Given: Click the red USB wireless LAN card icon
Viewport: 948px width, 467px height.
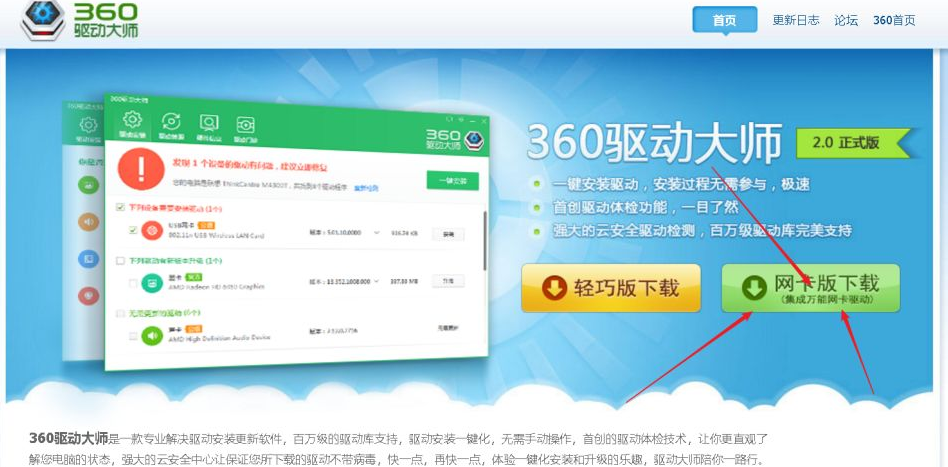Looking at the screenshot, I should (151, 232).
